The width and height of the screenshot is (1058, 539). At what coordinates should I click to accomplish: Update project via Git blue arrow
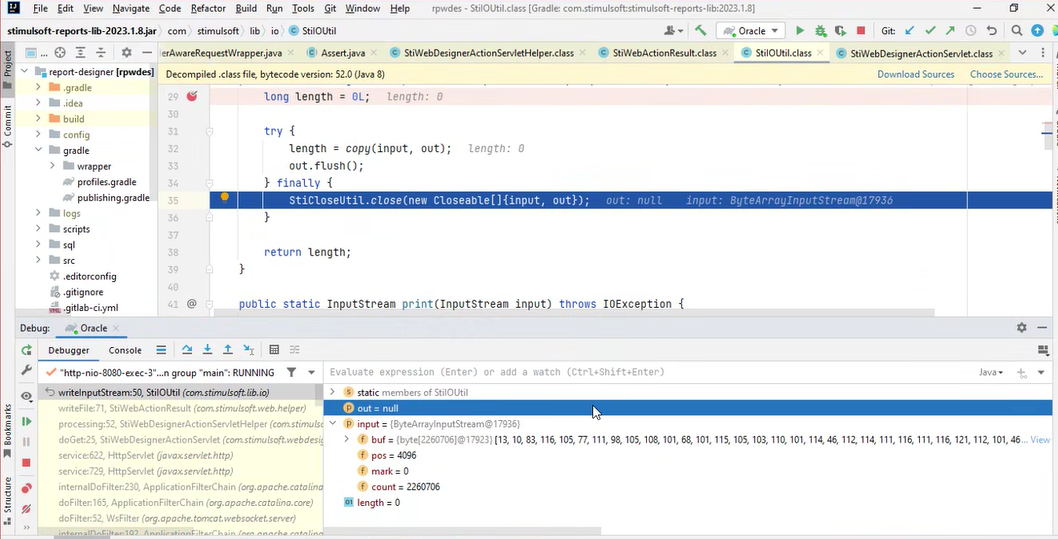pos(910,30)
